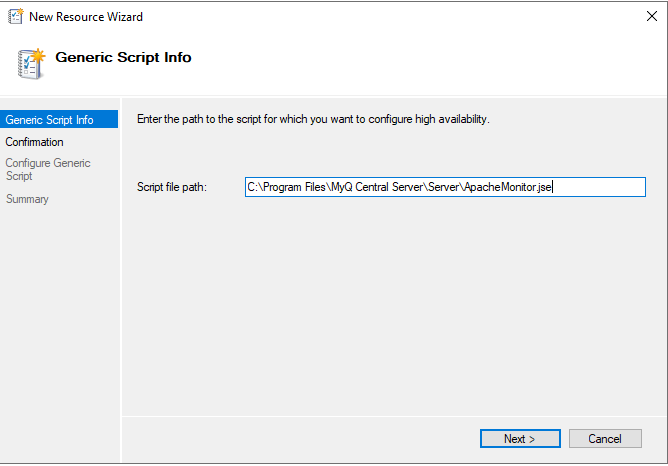
Task: Select the Generic Script Info step in sidebar
Action: click(50, 120)
